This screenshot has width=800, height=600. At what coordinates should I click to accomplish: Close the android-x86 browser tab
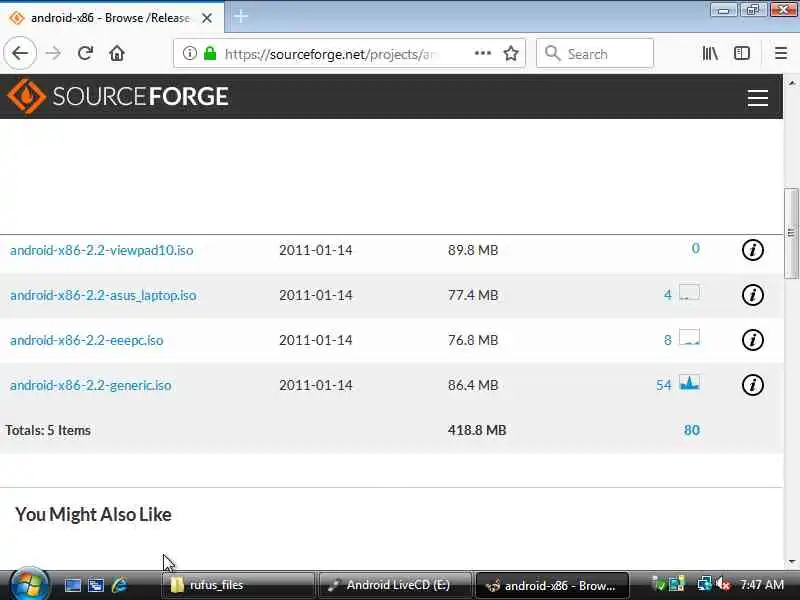pyautogui.click(x=207, y=18)
